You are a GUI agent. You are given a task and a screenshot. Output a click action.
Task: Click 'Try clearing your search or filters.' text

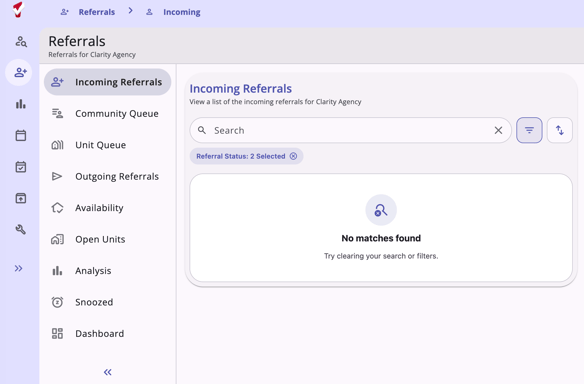381,256
